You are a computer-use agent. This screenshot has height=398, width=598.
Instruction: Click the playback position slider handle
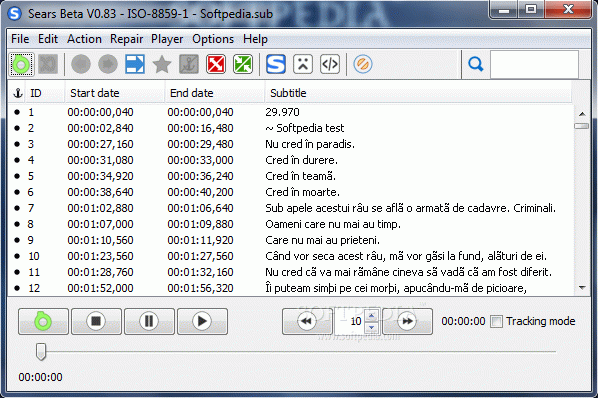click(x=41, y=351)
